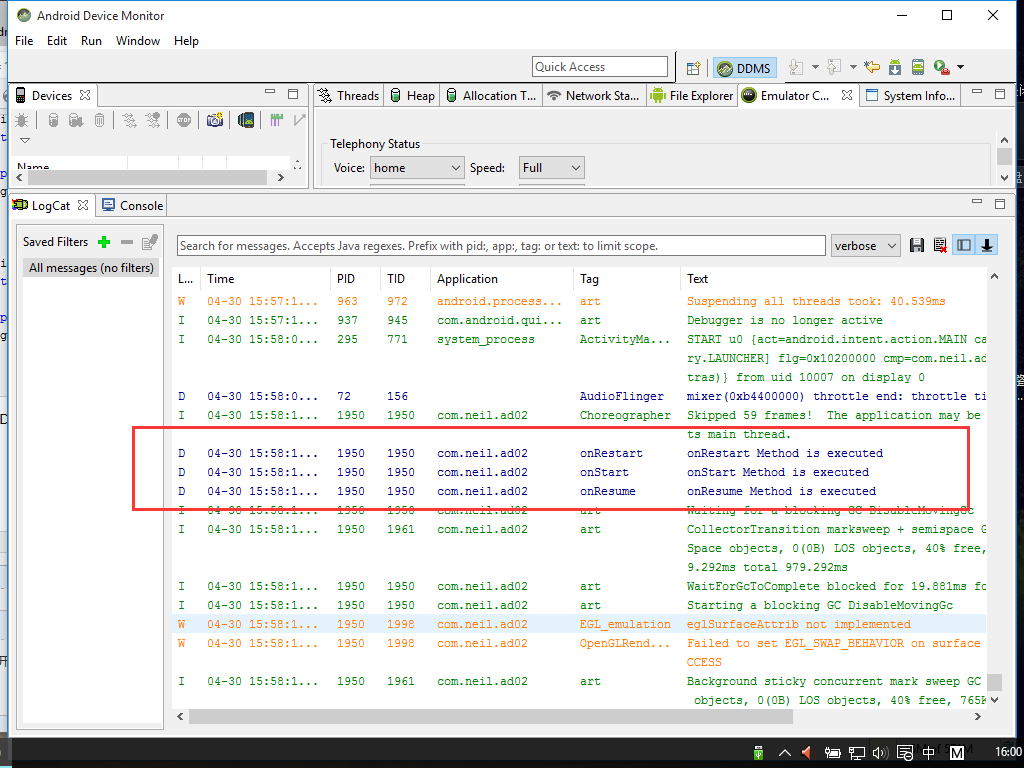Open the Voice telephony status dropdown
This screenshot has width=1024, height=768.
click(417, 168)
